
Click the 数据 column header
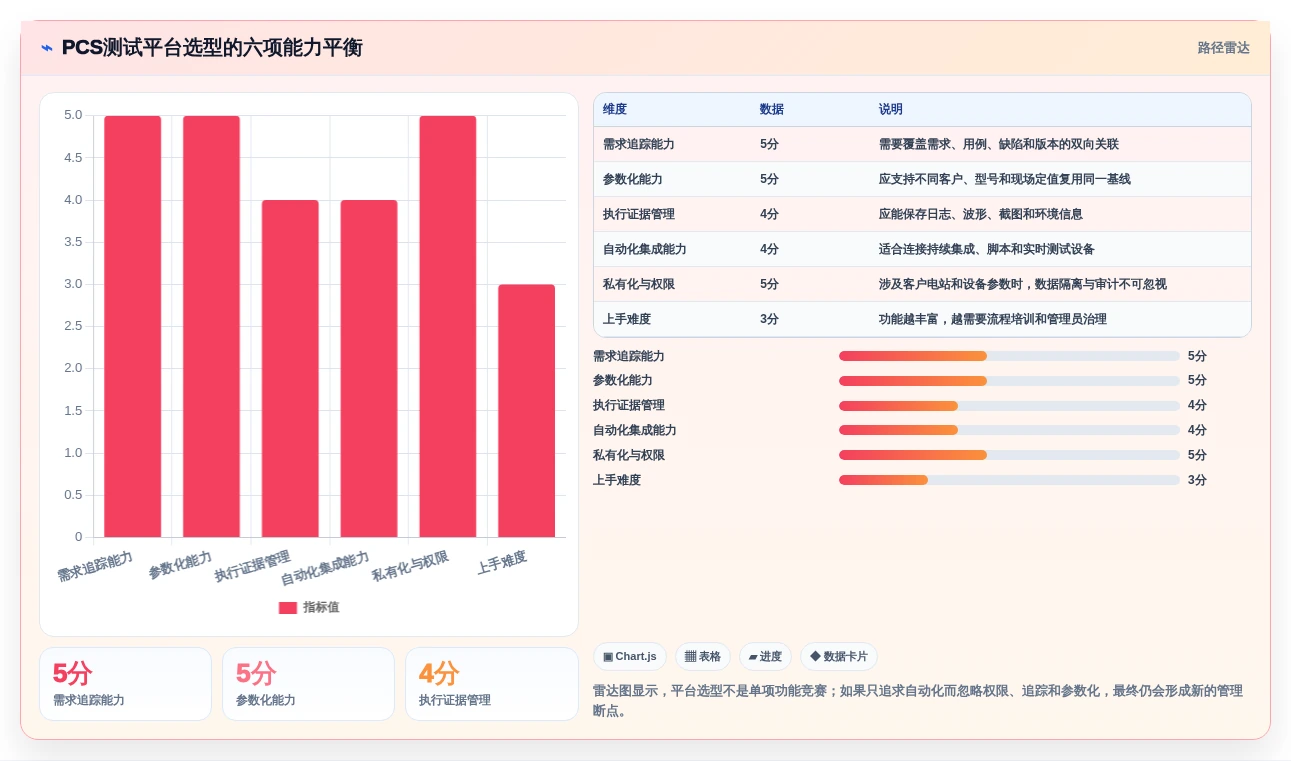tap(772, 109)
